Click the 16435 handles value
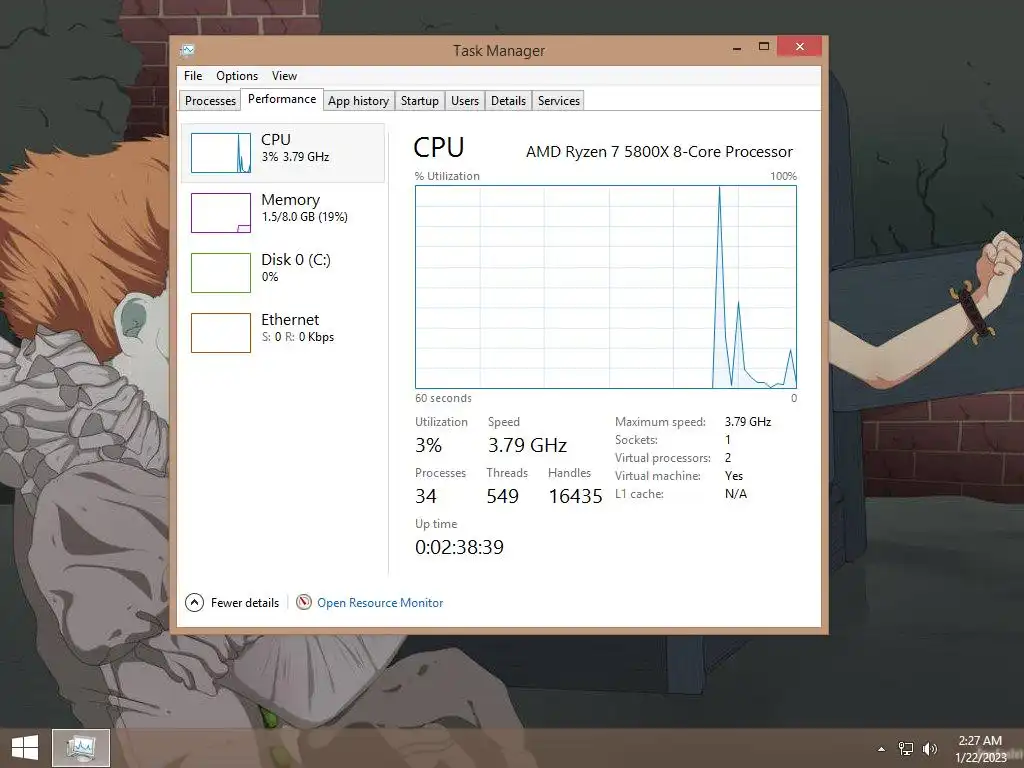Image resolution: width=1024 pixels, height=768 pixels. [575, 496]
